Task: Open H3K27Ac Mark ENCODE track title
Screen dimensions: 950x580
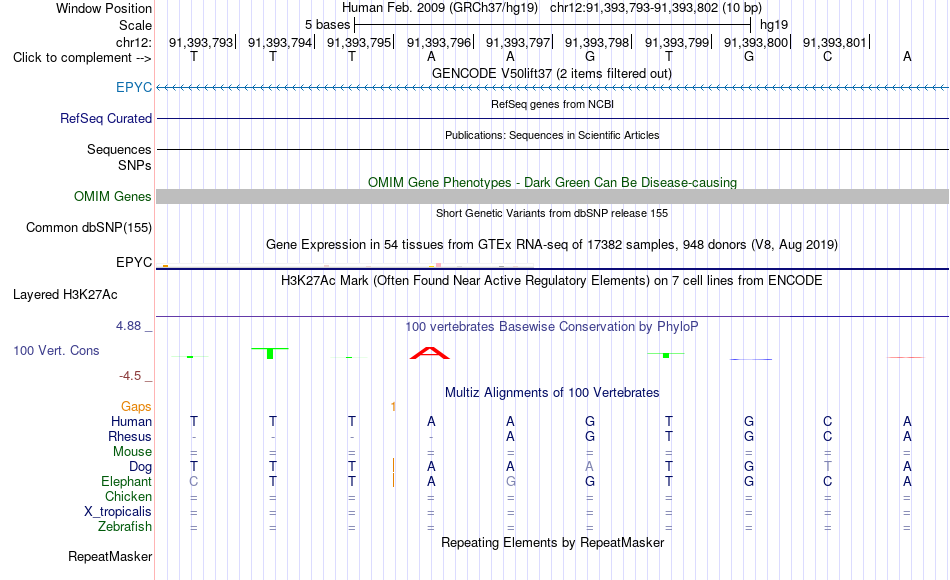Action: (x=552, y=281)
